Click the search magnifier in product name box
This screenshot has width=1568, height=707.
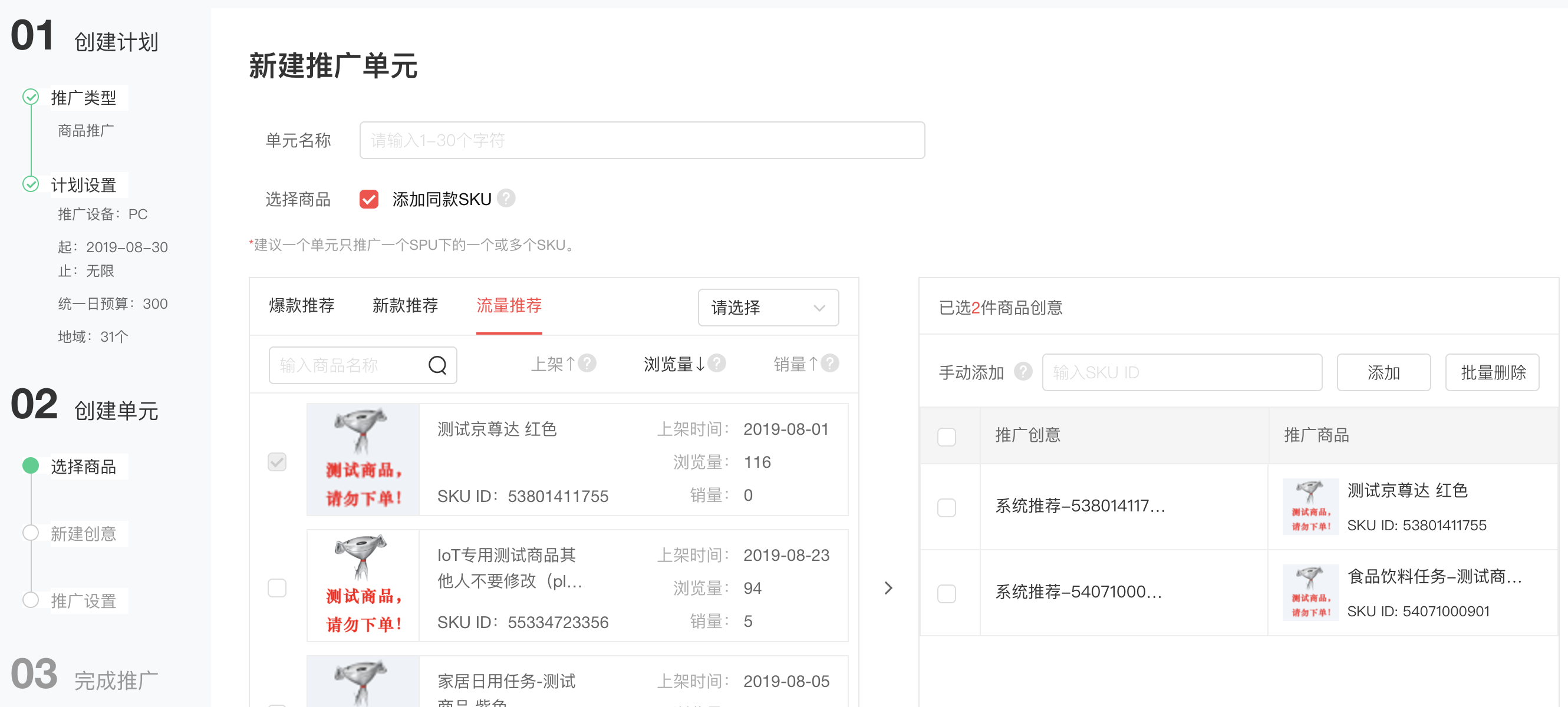point(437,365)
